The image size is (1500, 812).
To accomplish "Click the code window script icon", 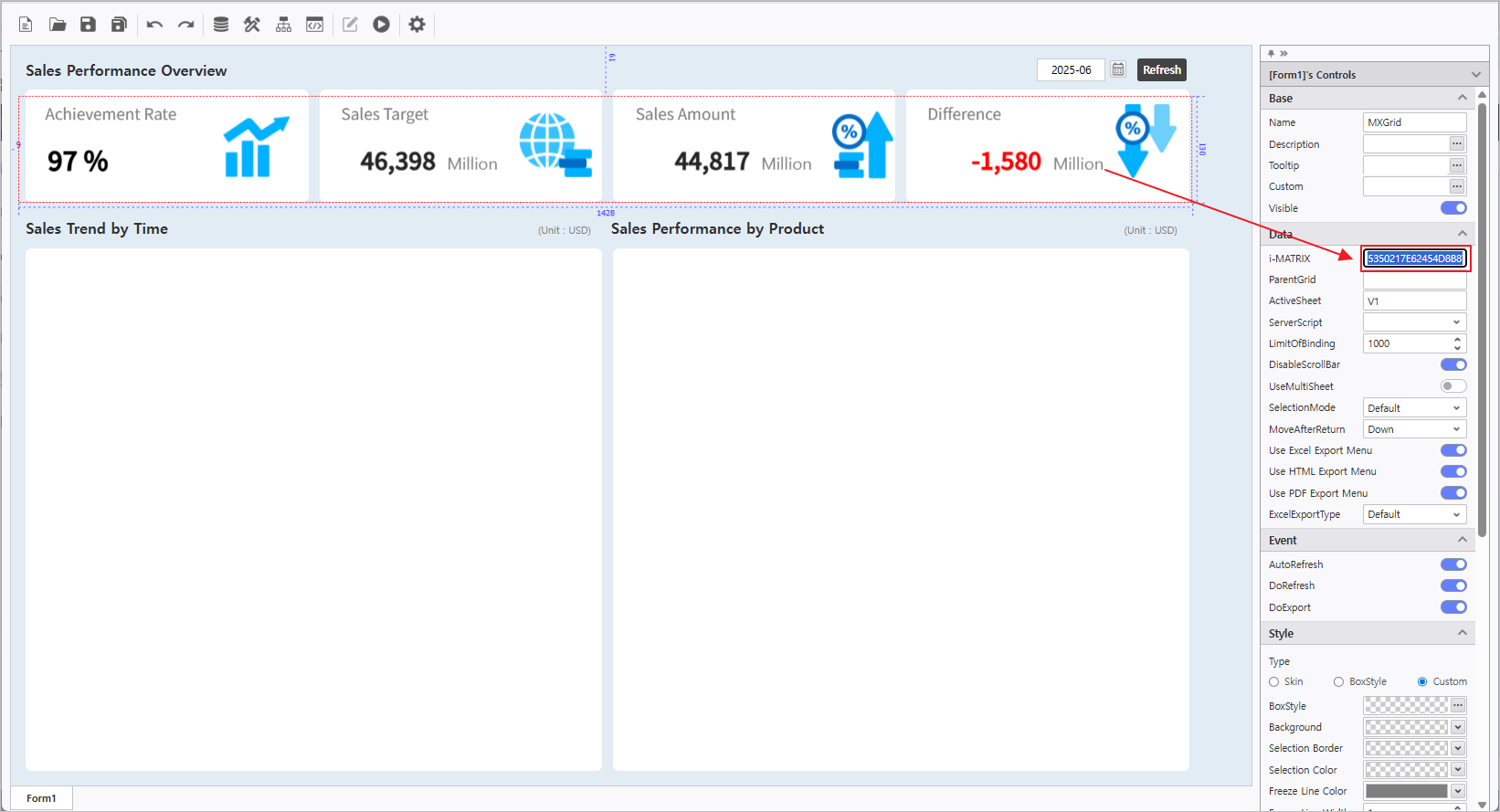I will [314, 25].
